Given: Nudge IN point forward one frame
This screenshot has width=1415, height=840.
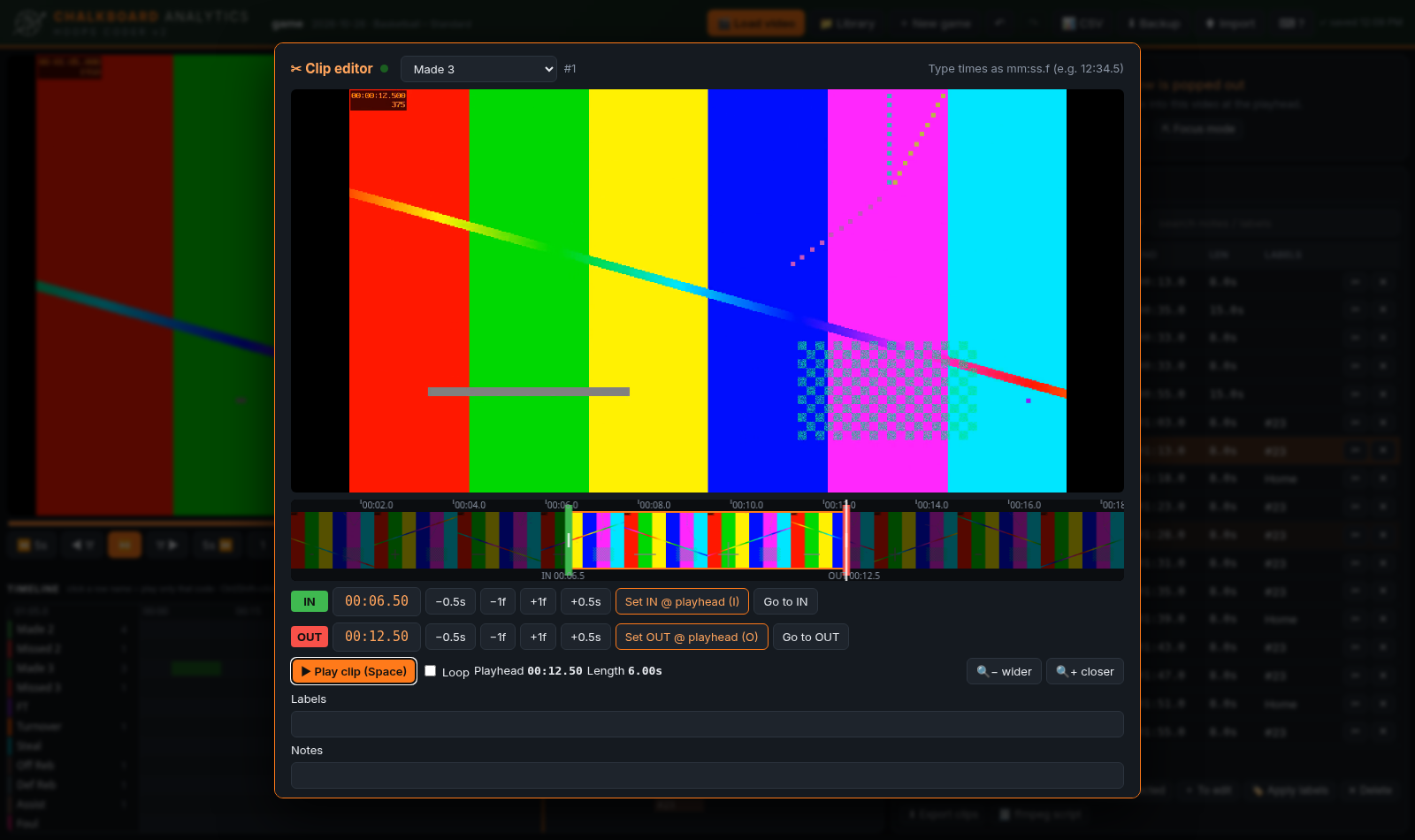Looking at the screenshot, I should [539, 601].
